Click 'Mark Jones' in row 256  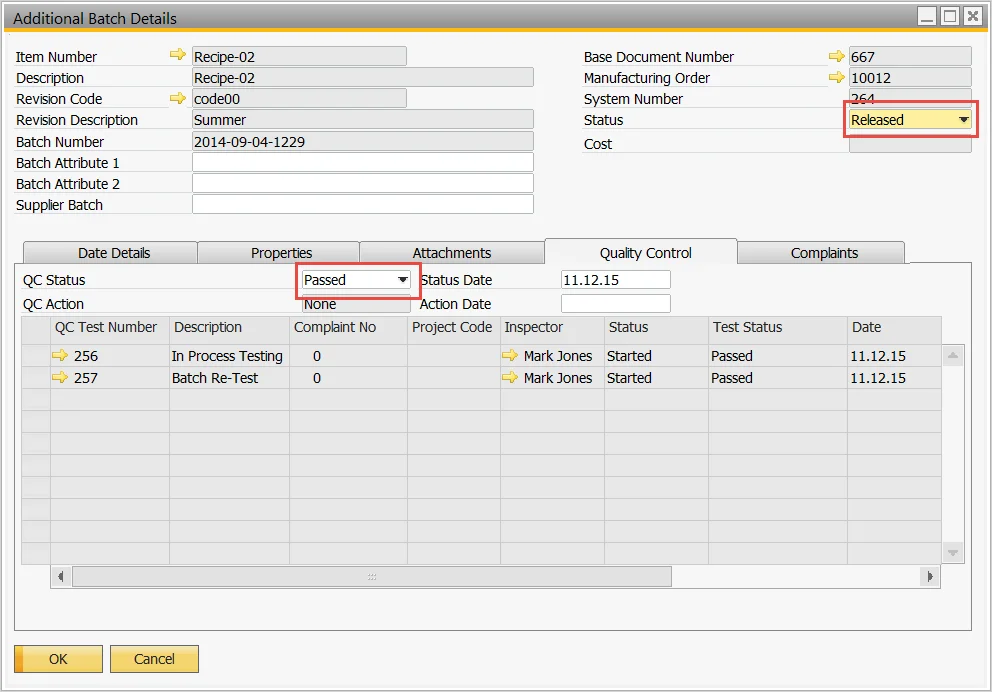(558, 355)
